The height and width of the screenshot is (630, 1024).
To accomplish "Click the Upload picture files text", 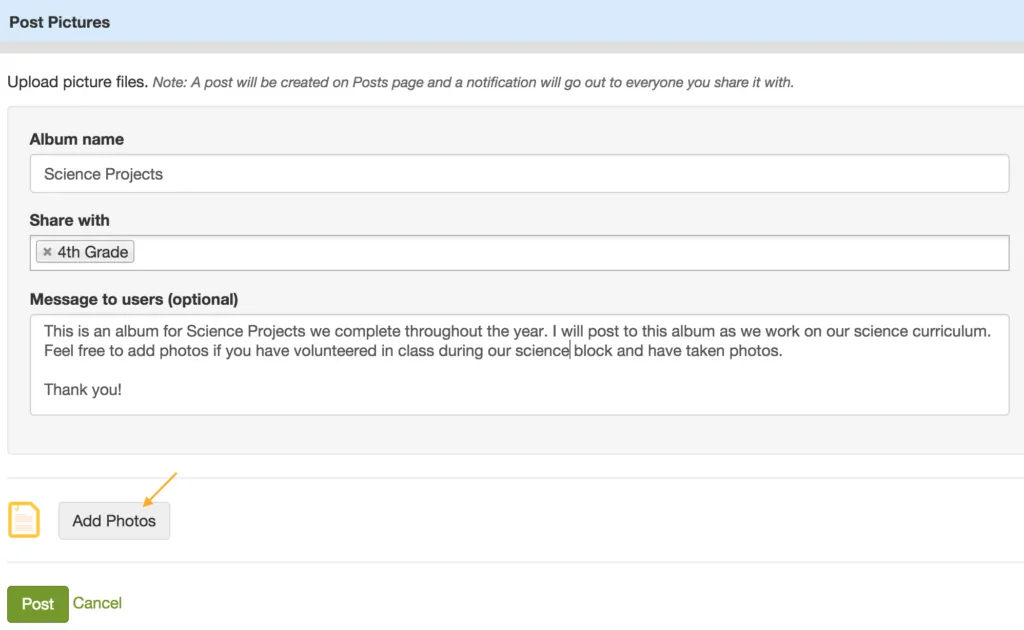I will tap(78, 82).
